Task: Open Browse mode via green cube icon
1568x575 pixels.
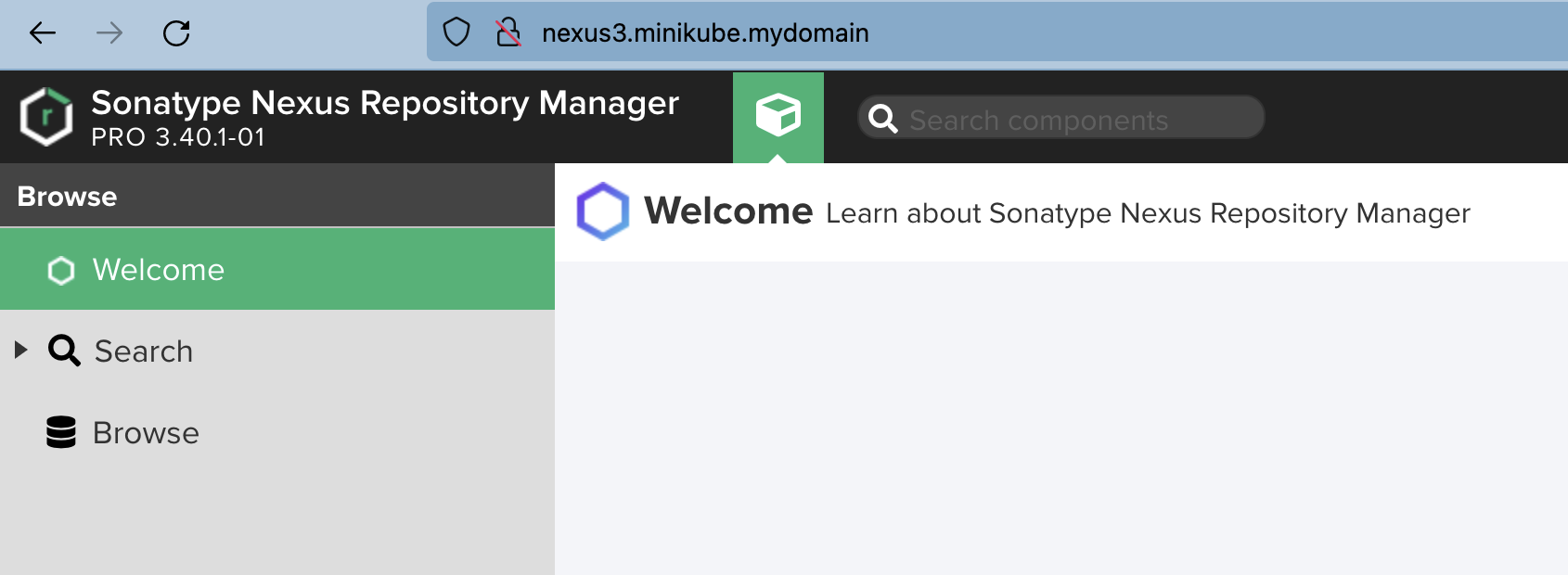Action: (x=778, y=116)
